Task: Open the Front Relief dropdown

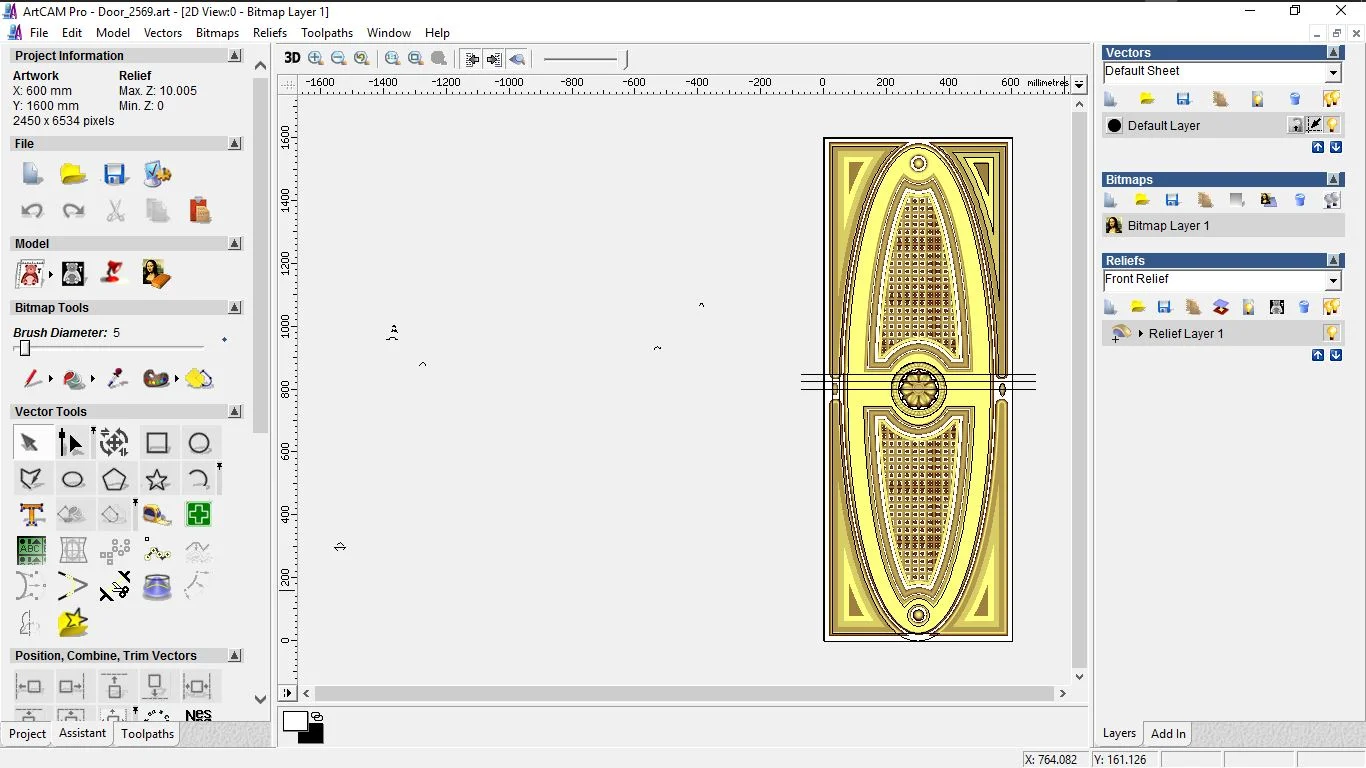Action: 1332,280
